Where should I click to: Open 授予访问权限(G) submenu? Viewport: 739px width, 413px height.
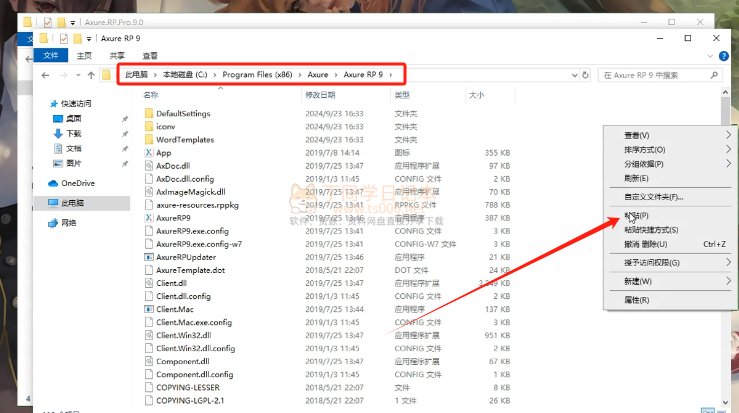[671, 262]
